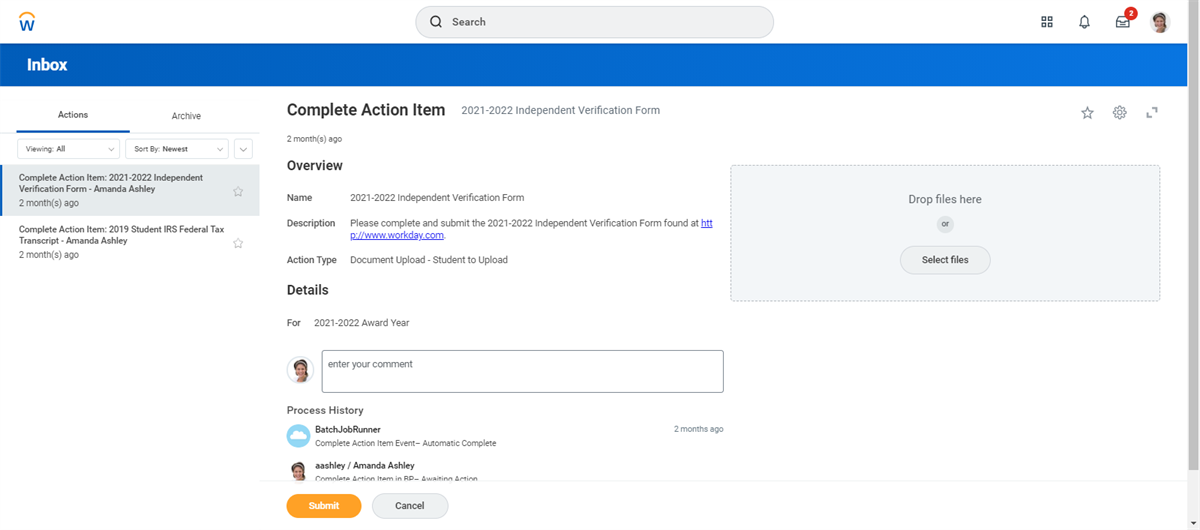1200x530 pixels.
Task: Open the user profile avatar menu
Action: tap(1160, 22)
